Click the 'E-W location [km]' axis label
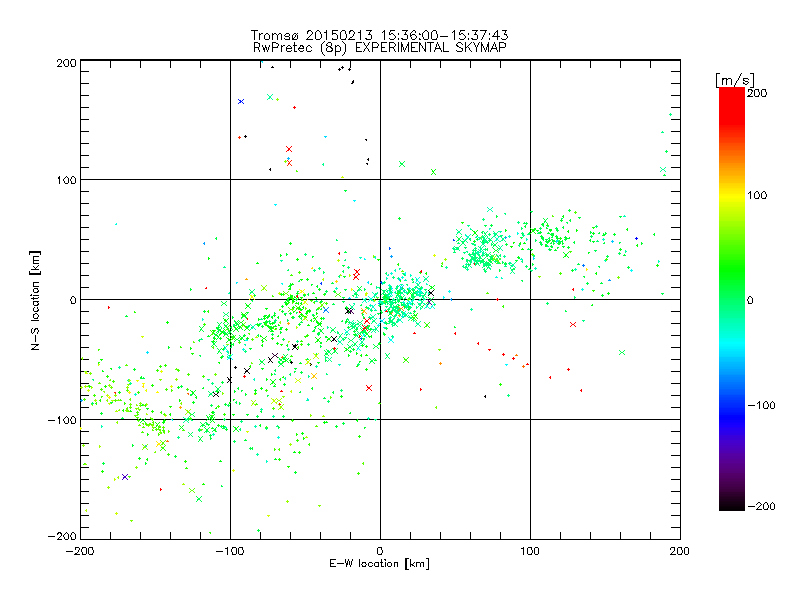Screen dimensions: 800x600 pos(379,563)
